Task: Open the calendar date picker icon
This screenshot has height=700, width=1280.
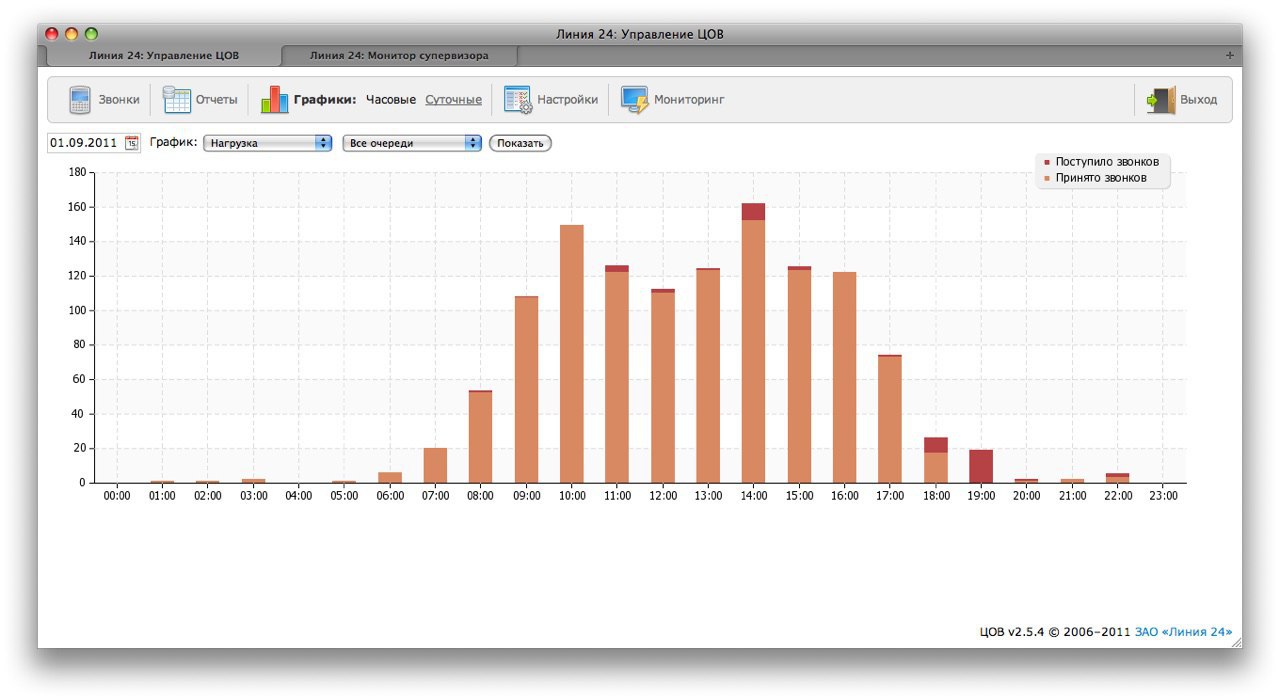Action: 132,143
